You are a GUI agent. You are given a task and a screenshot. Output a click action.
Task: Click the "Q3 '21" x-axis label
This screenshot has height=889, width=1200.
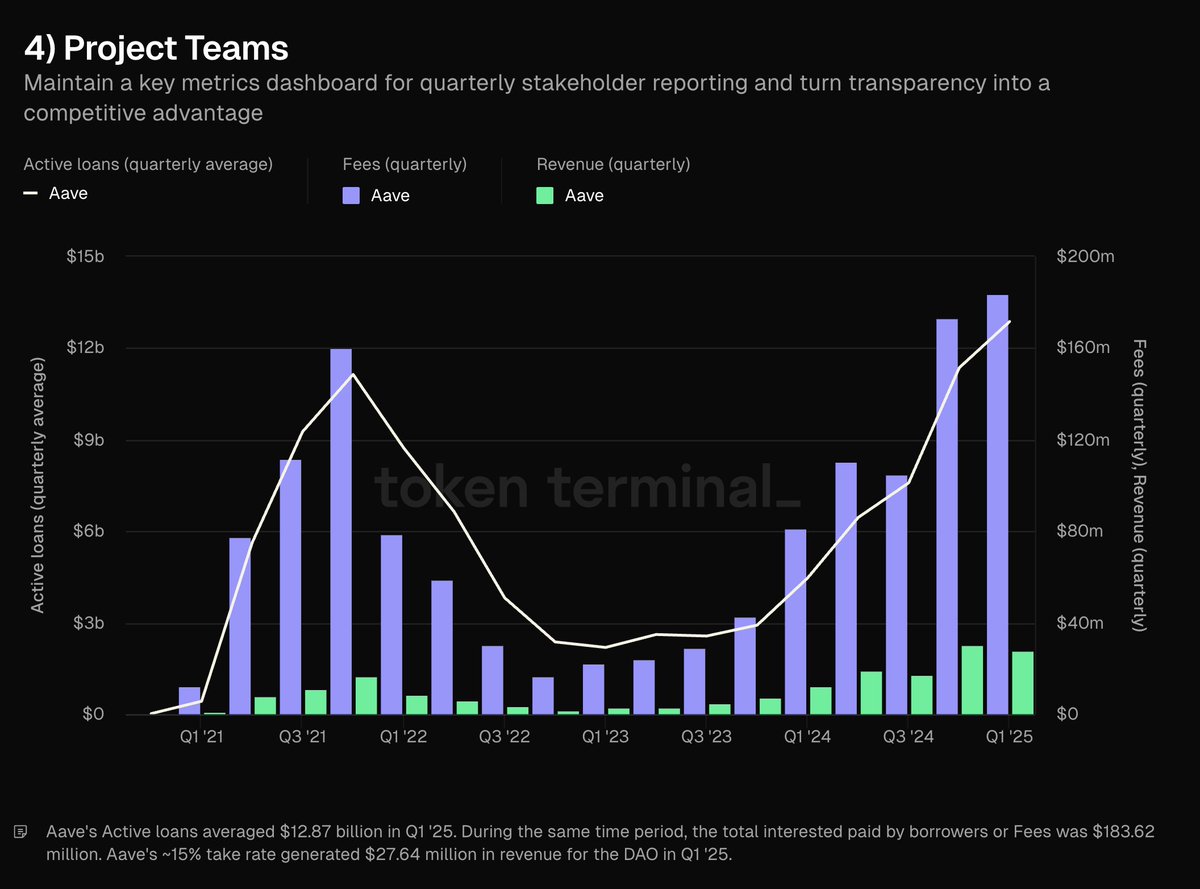tap(303, 738)
